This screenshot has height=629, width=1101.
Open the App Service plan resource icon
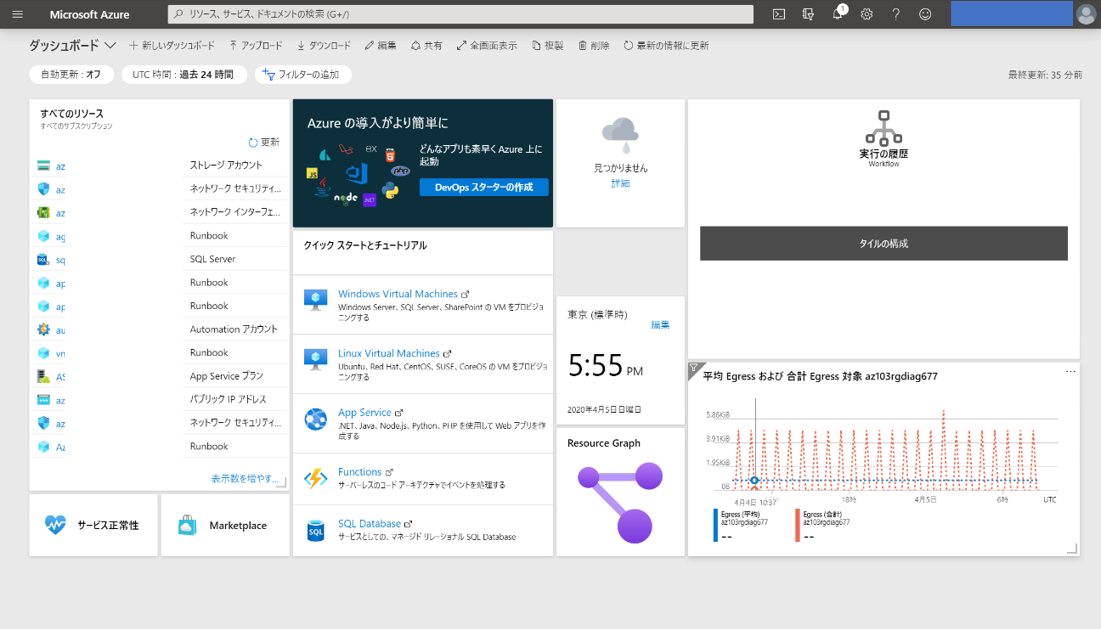pyautogui.click(x=44, y=376)
